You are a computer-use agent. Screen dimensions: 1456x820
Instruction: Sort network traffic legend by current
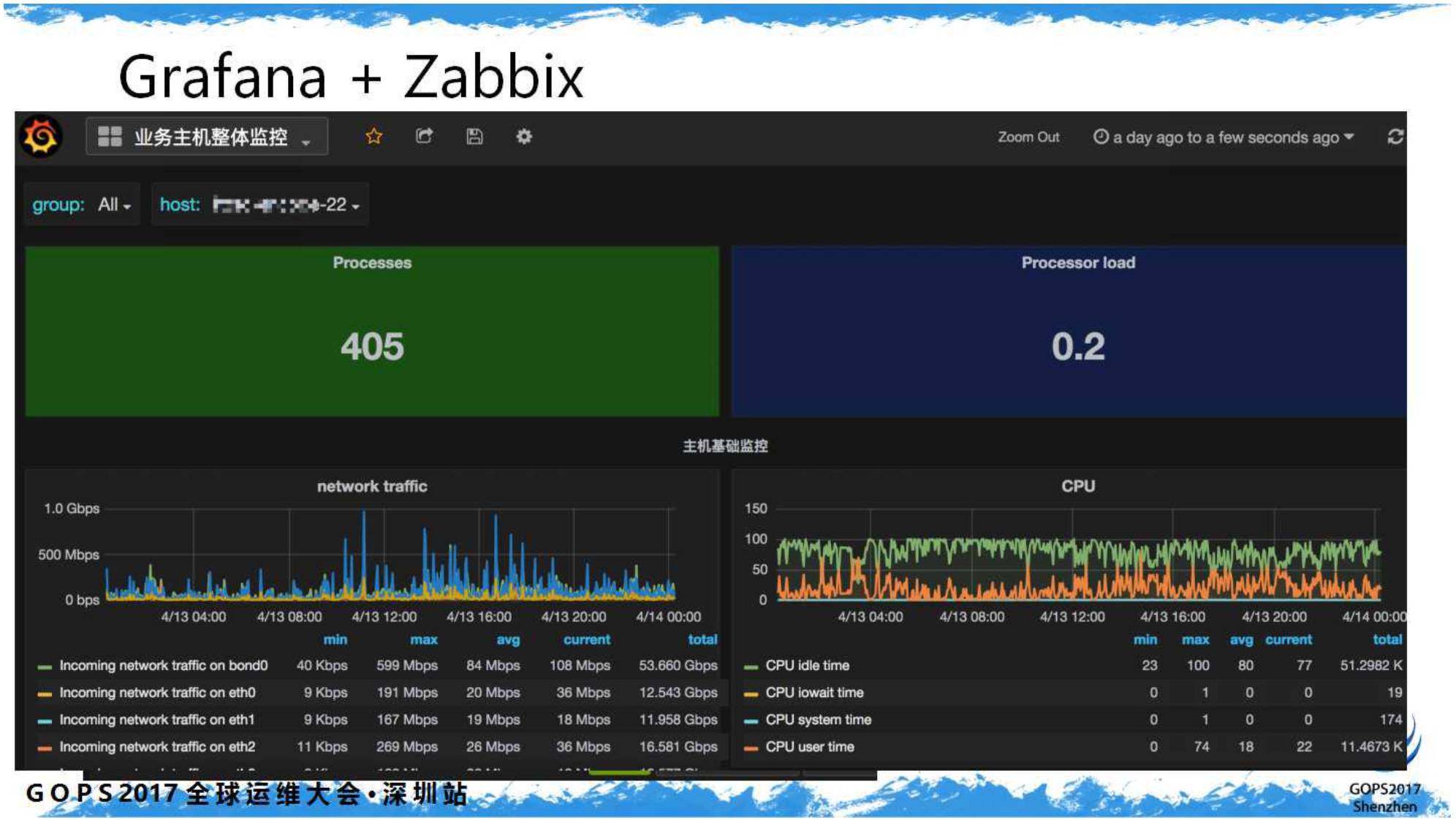586,639
